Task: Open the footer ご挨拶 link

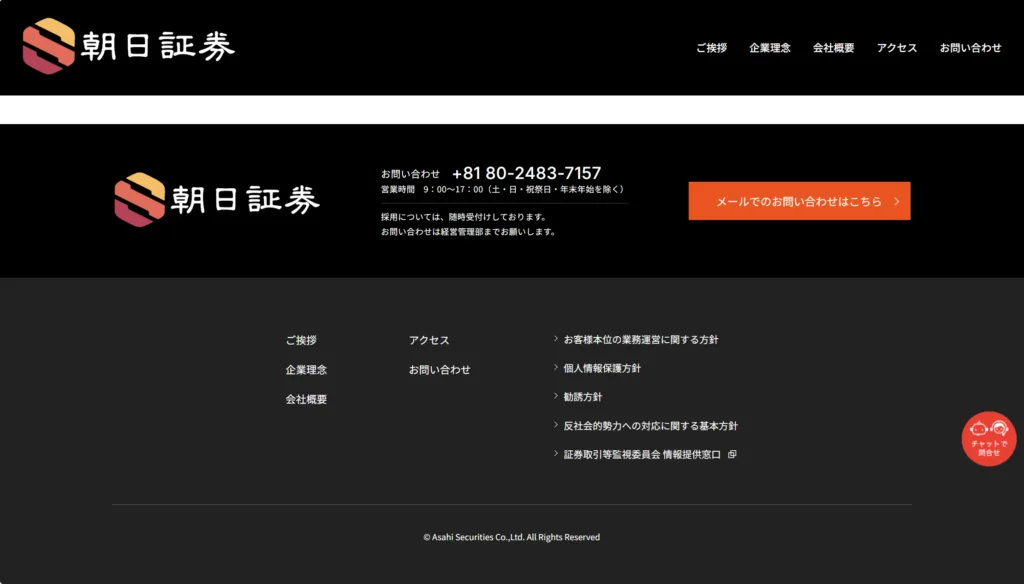Action: [300, 340]
